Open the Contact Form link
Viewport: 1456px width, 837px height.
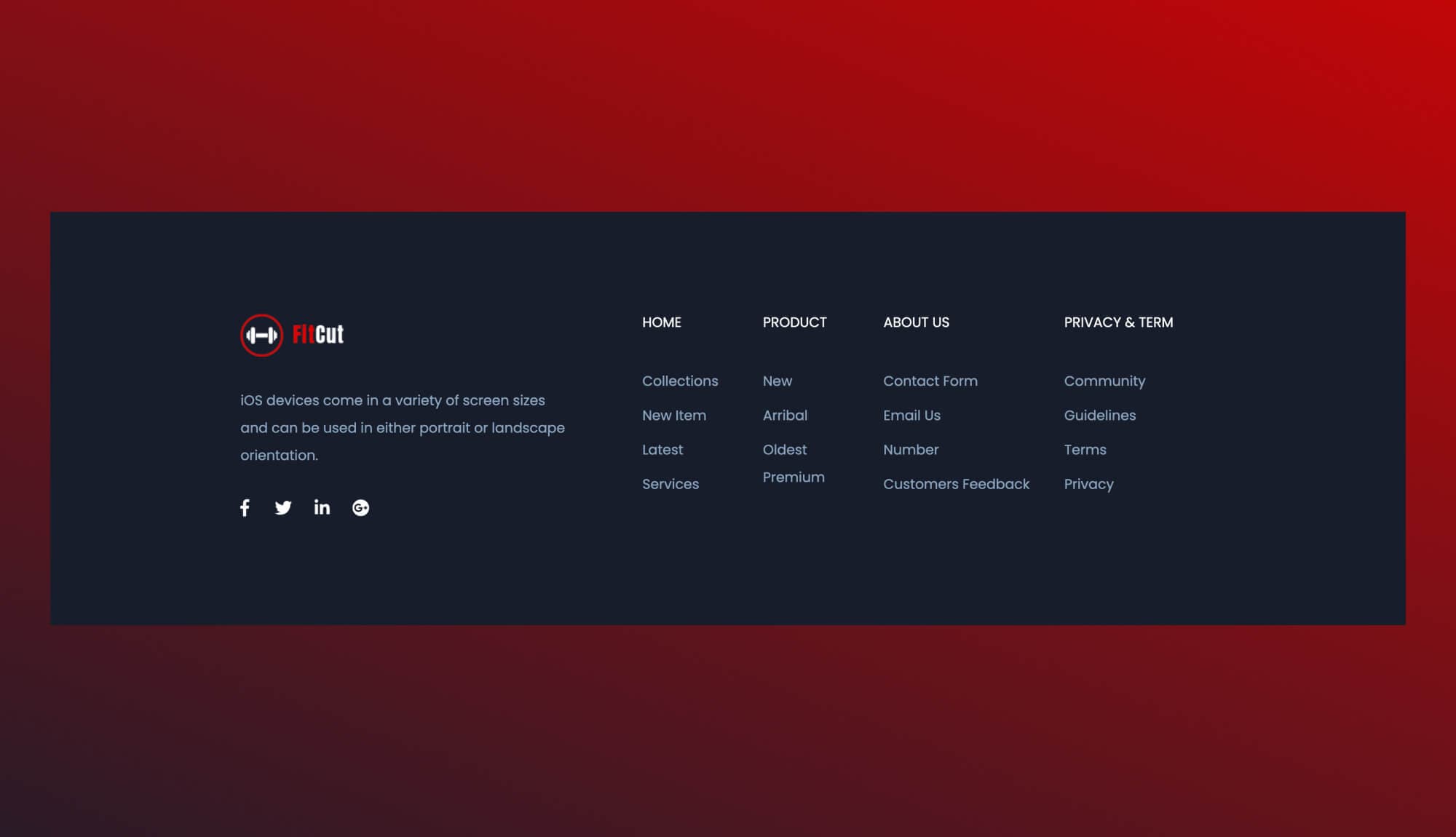pyautogui.click(x=930, y=381)
